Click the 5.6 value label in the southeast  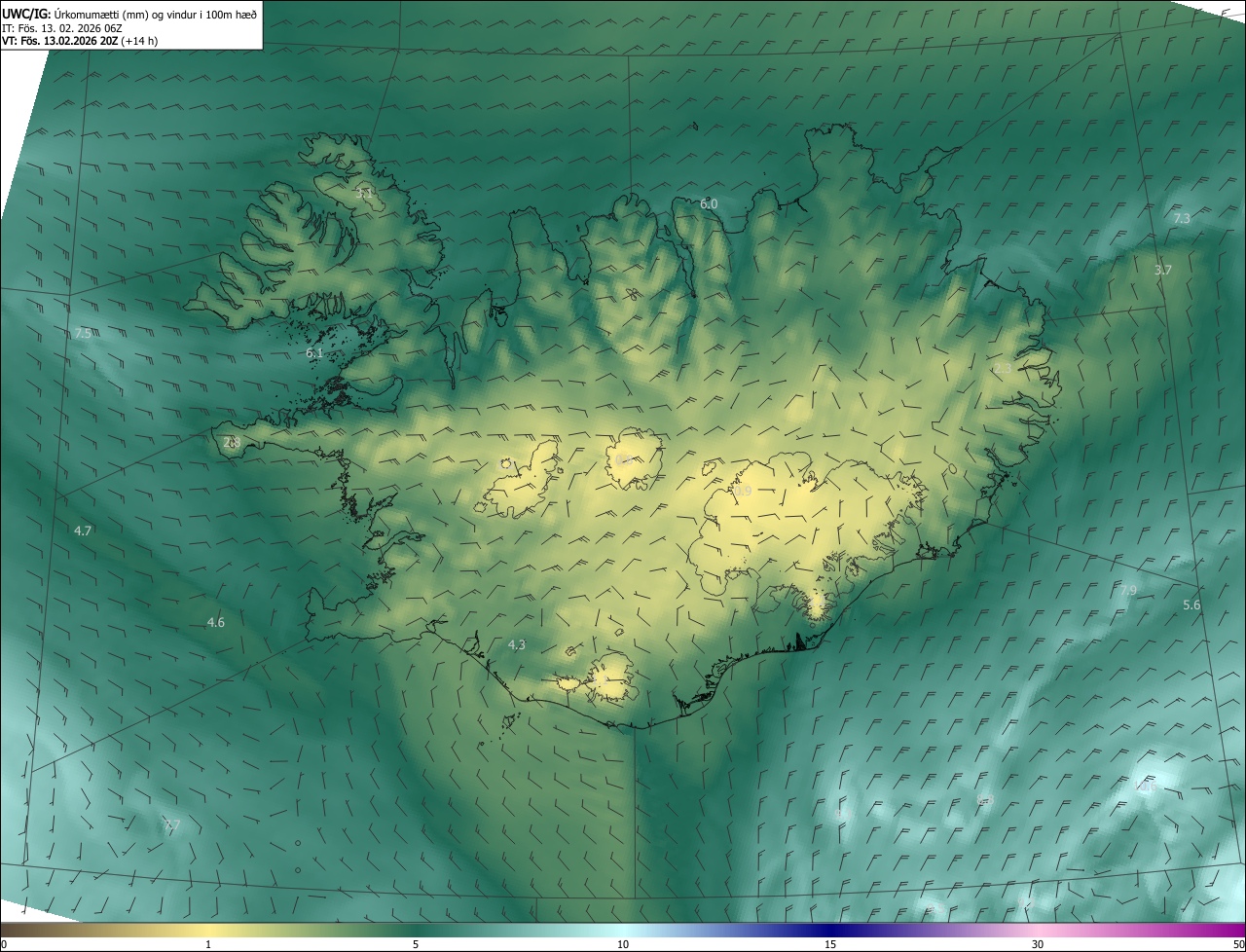(1191, 604)
